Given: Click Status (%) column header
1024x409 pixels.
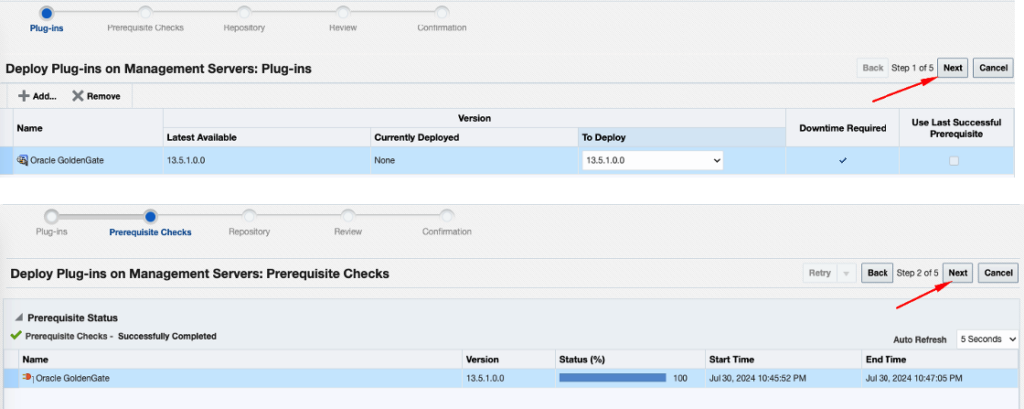Looking at the screenshot, I should point(630,359).
